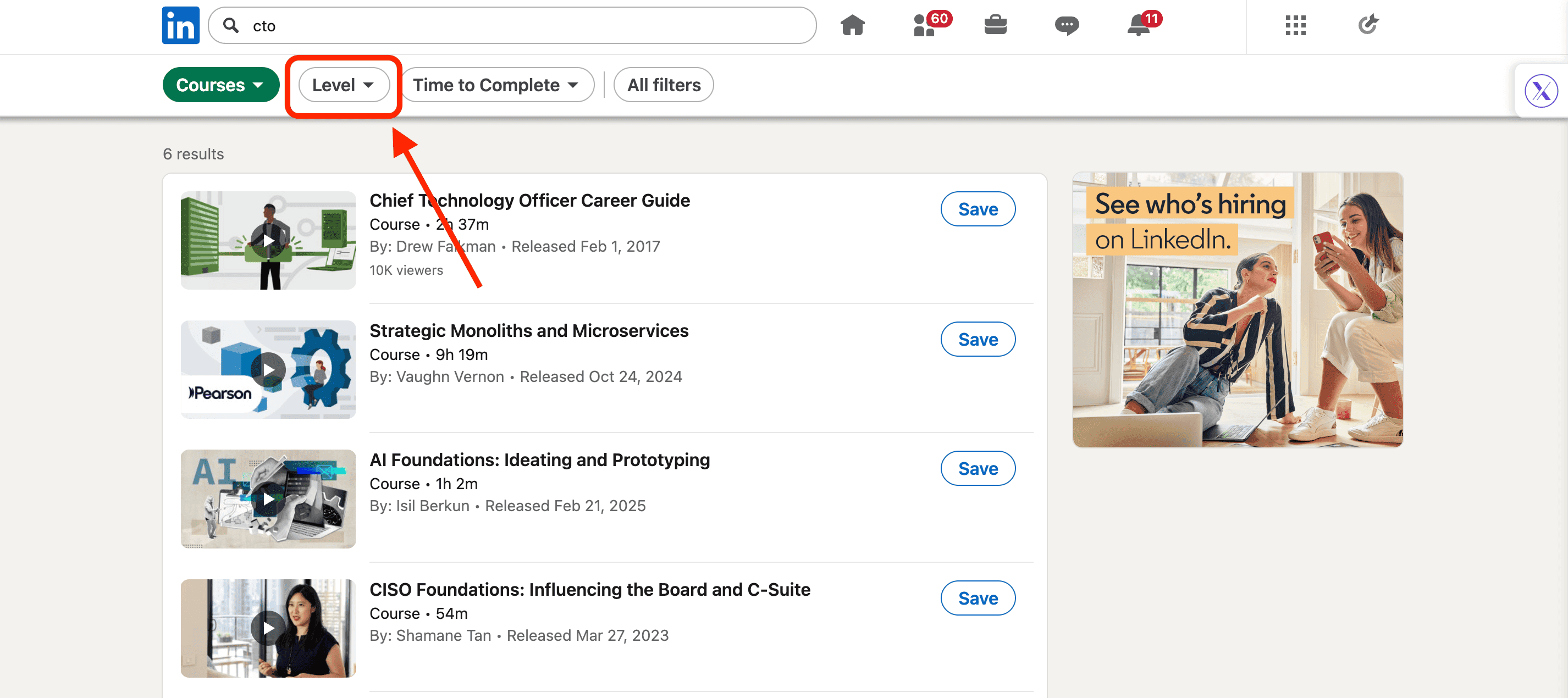Screen dimensions: 1568x698
Task: Open the apps grid icon
Action: [x=1295, y=26]
